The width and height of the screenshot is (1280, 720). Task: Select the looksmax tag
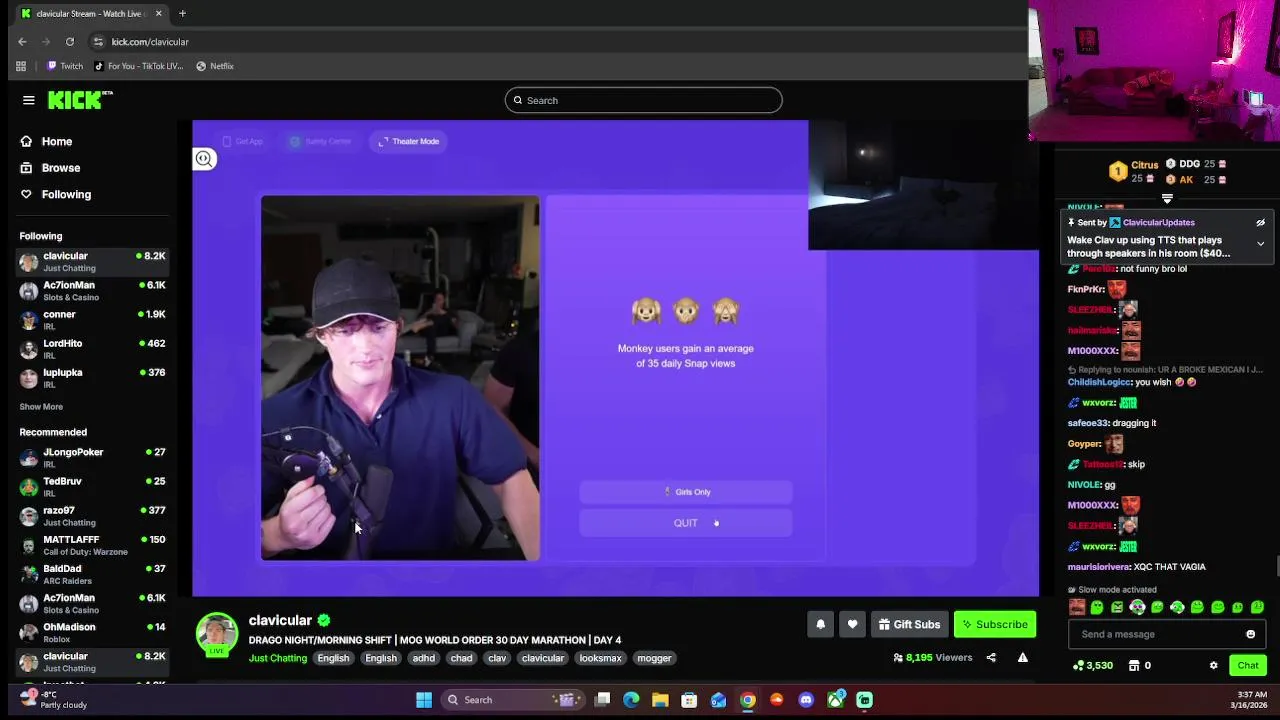(600, 658)
